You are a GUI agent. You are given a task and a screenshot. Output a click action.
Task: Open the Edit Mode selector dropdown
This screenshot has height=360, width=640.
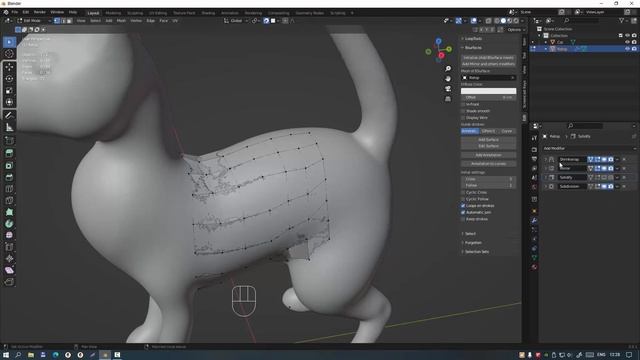[x=34, y=20]
